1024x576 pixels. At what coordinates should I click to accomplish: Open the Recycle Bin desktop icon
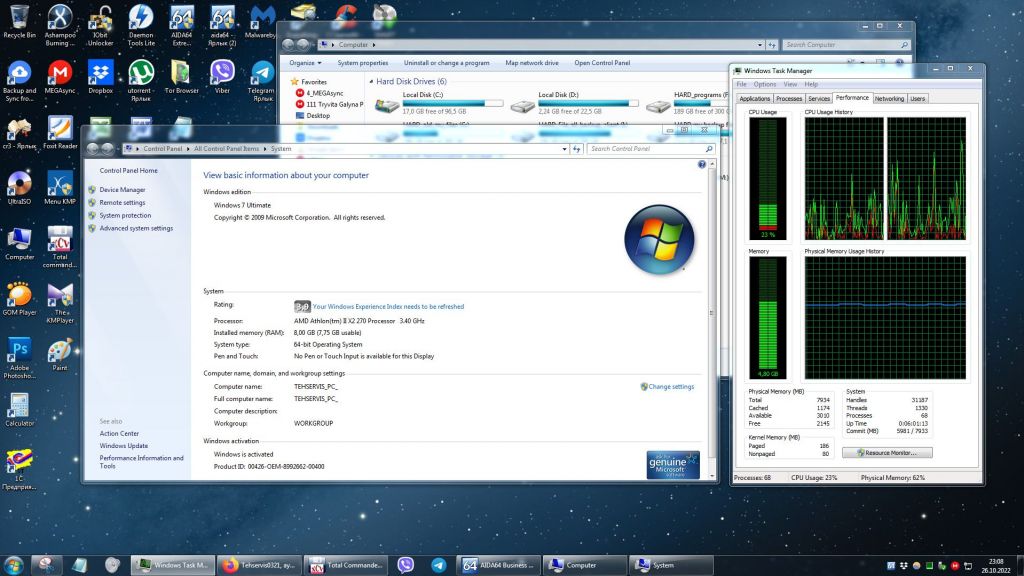click(x=19, y=22)
